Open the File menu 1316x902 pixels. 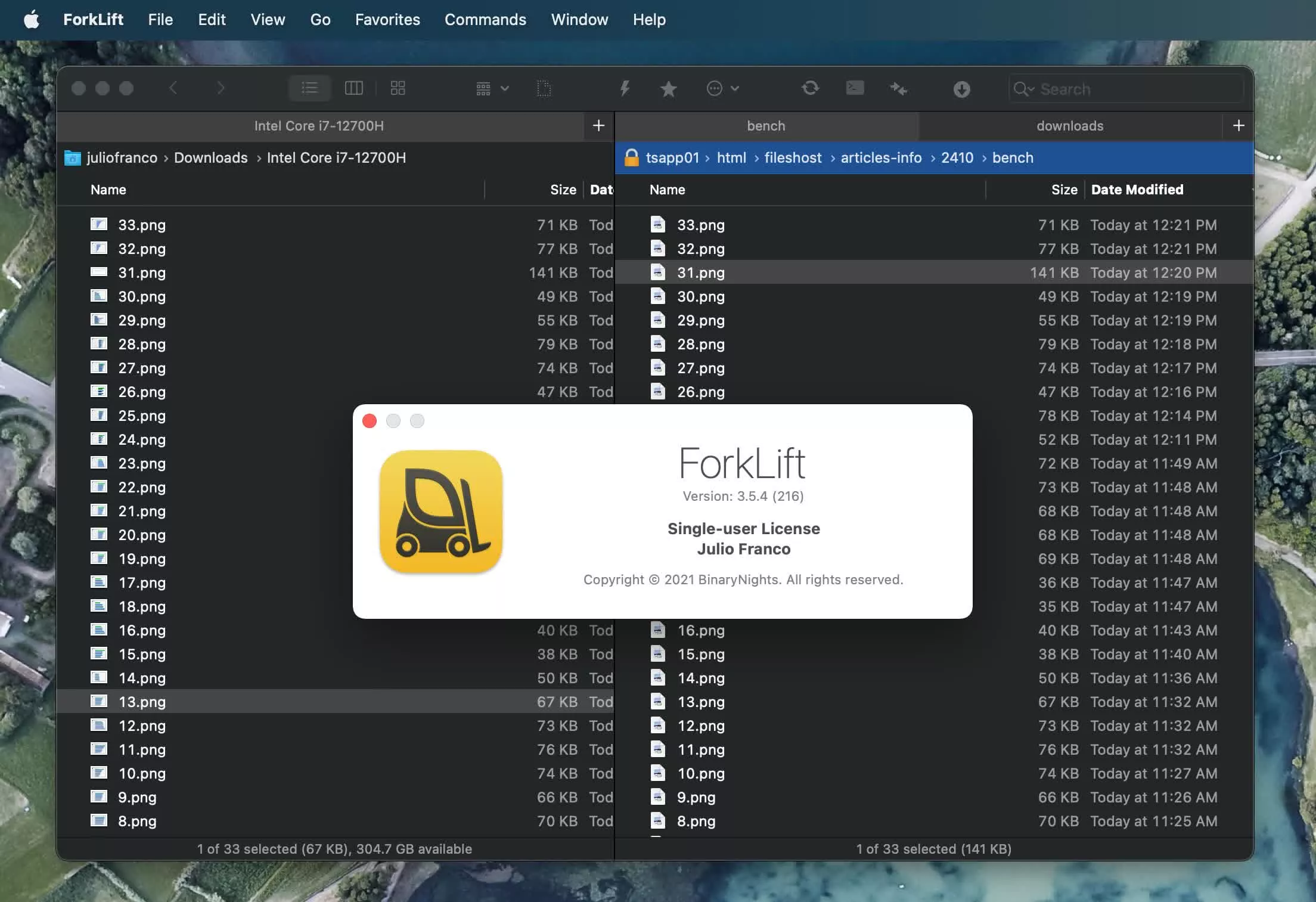click(160, 20)
